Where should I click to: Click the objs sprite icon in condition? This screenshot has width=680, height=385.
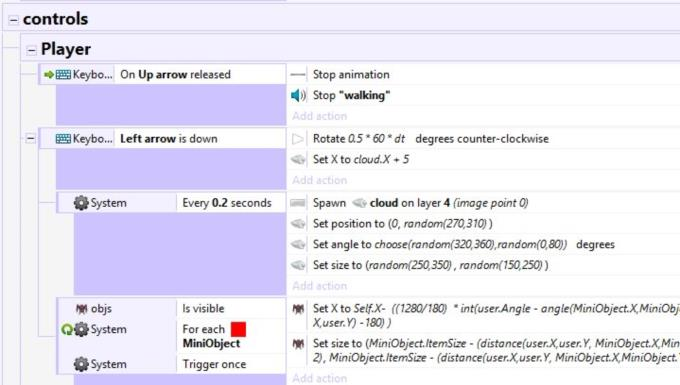82,309
